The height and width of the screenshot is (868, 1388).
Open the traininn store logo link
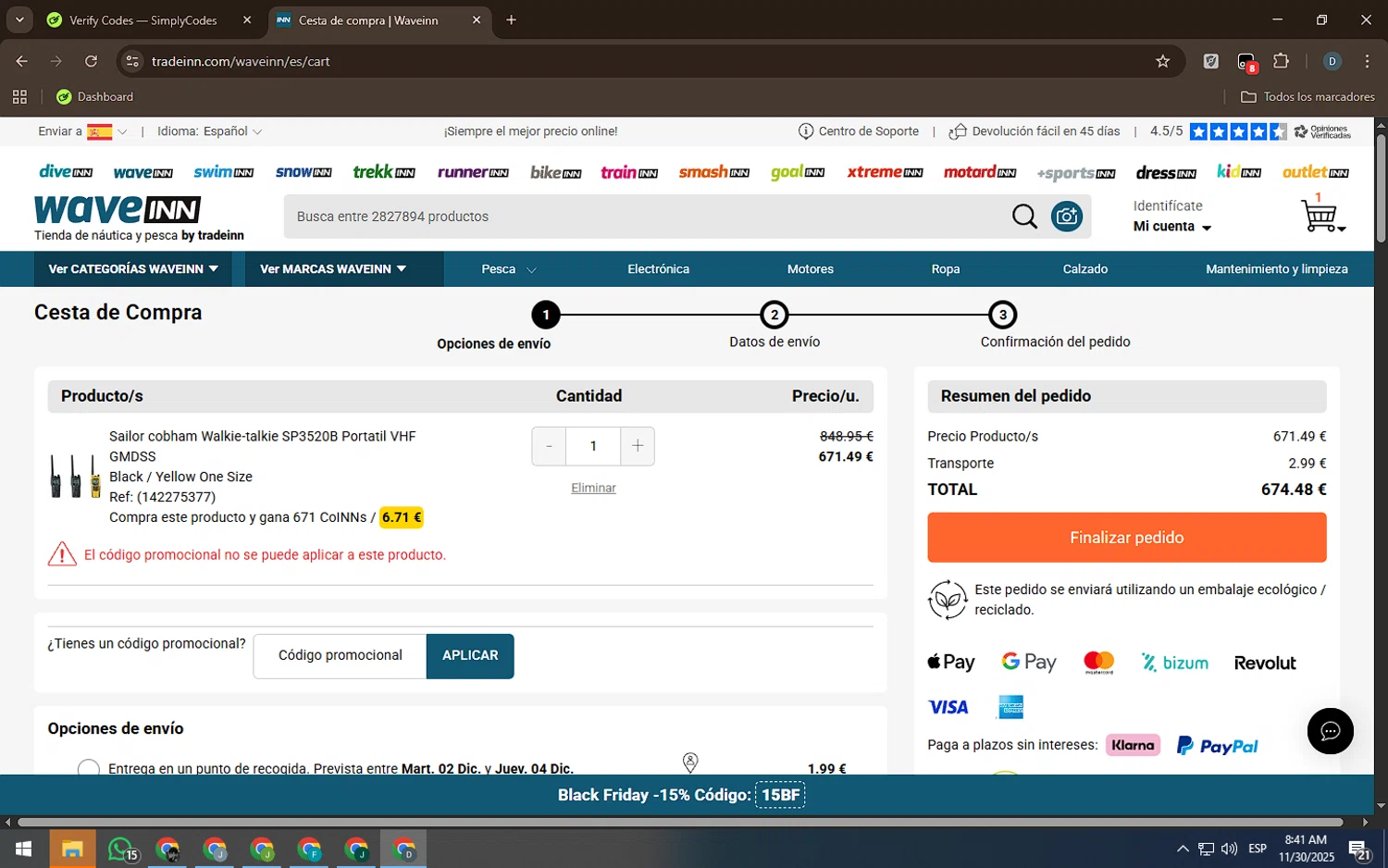coord(629,172)
